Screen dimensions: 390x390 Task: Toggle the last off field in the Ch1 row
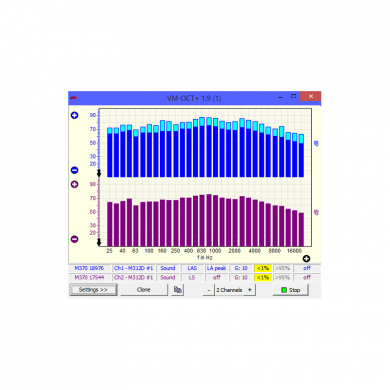tap(307, 268)
